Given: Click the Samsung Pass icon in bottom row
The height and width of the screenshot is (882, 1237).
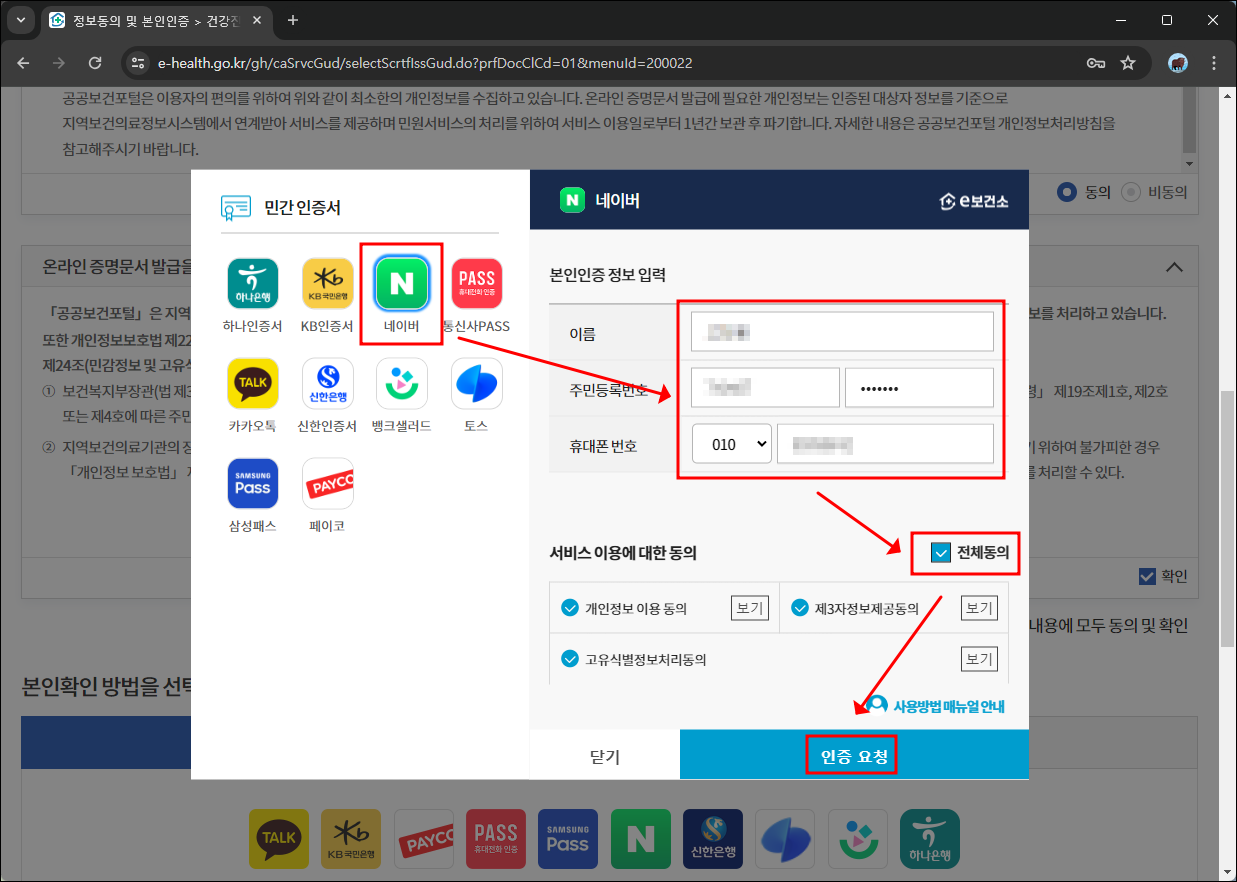Looking at the screenshot, I should pos(568,838).
